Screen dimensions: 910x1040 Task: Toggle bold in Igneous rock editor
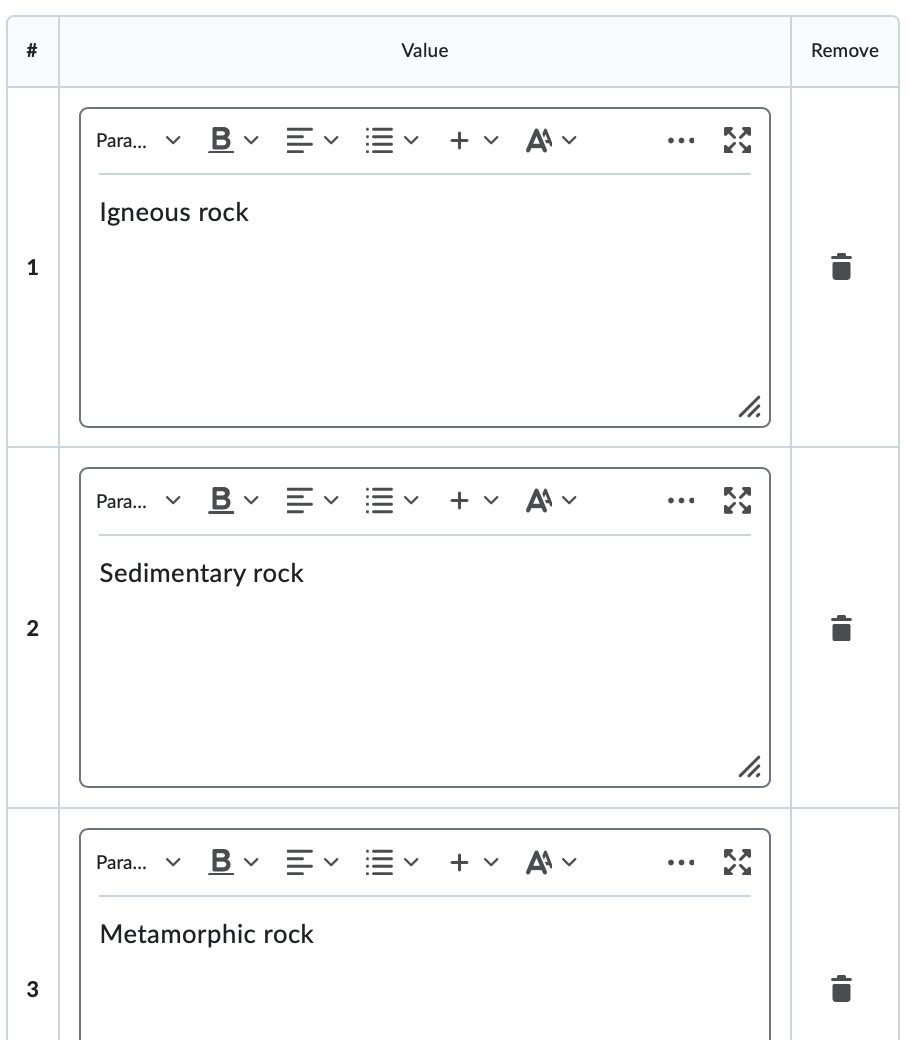pos(222,140)
